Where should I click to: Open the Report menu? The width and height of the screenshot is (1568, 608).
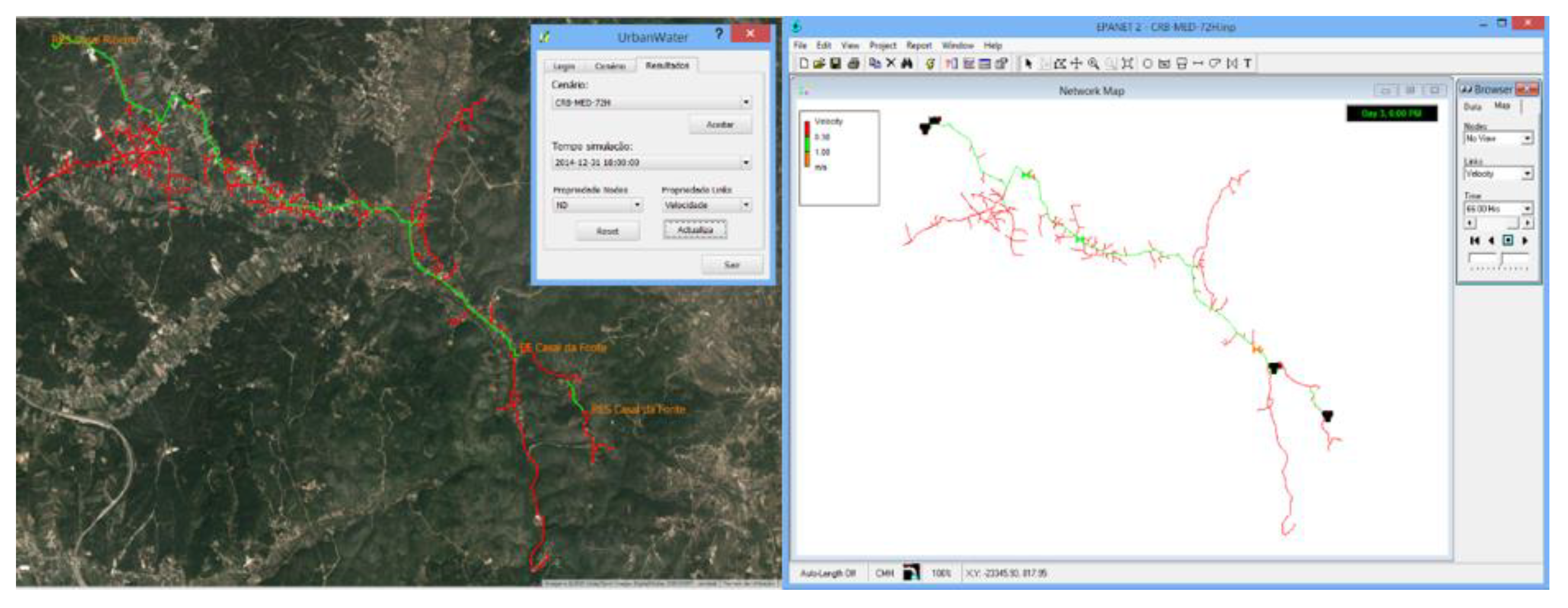pyautogui.click(x=919, y=46)
